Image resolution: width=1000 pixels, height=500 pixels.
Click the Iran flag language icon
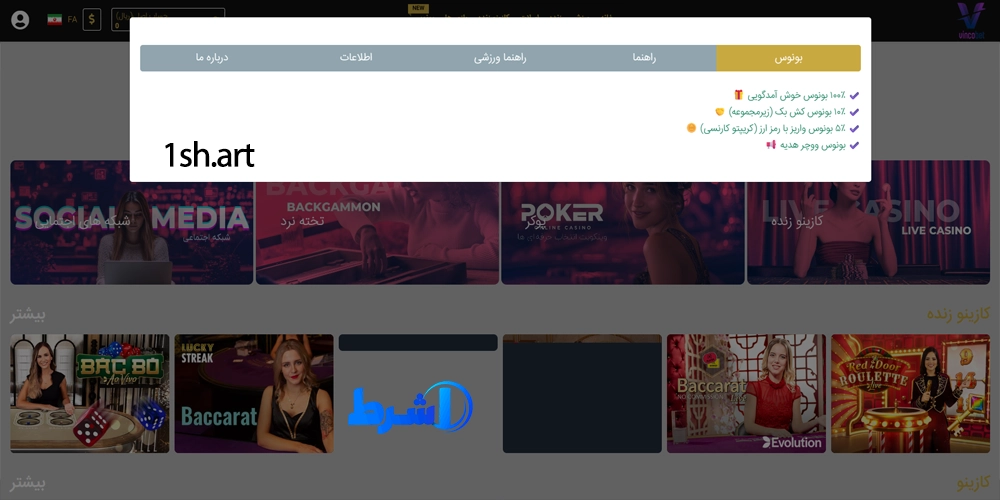point(54,20)
